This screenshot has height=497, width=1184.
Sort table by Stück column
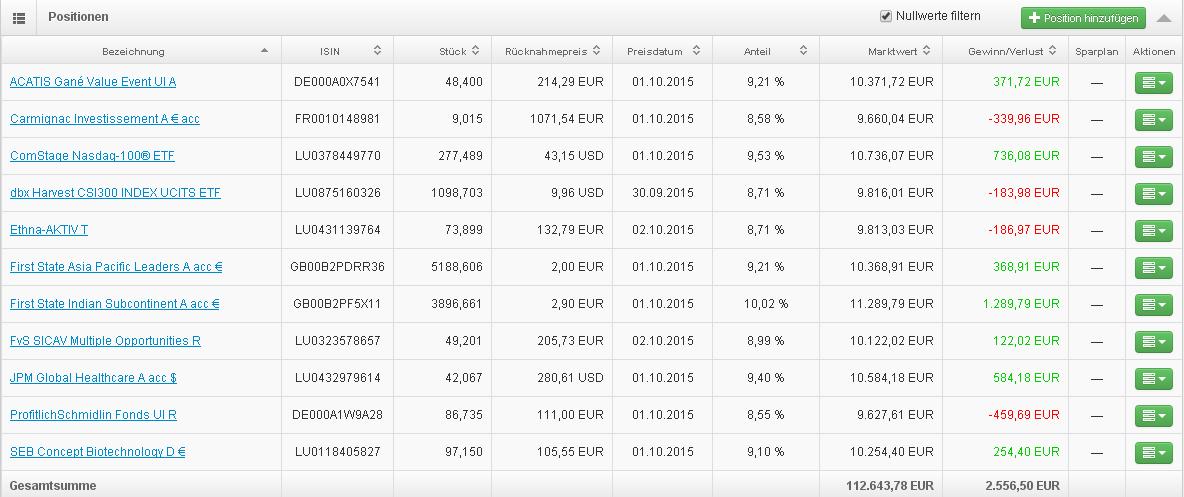[x=452, y=51]
